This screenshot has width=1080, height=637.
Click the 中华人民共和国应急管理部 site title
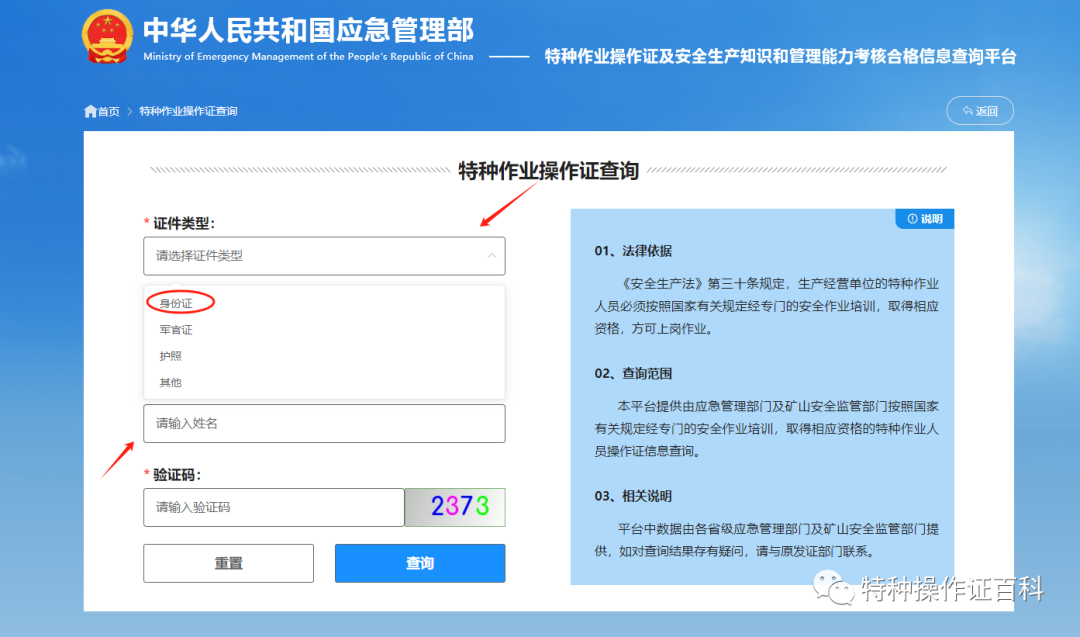click(309, 30)
